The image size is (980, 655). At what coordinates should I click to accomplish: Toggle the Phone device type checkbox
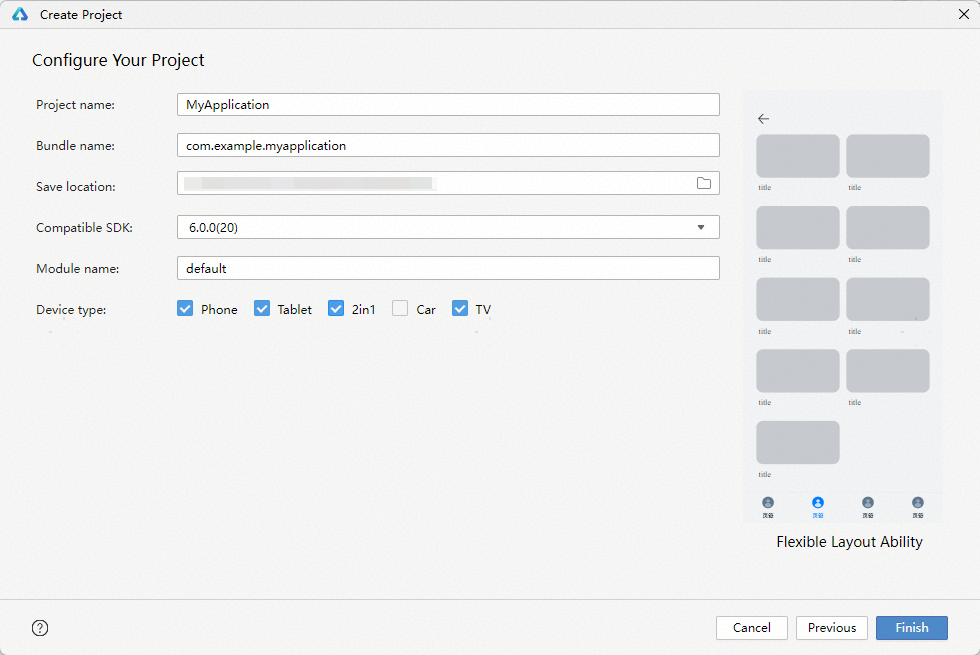(x=185, y=309)
